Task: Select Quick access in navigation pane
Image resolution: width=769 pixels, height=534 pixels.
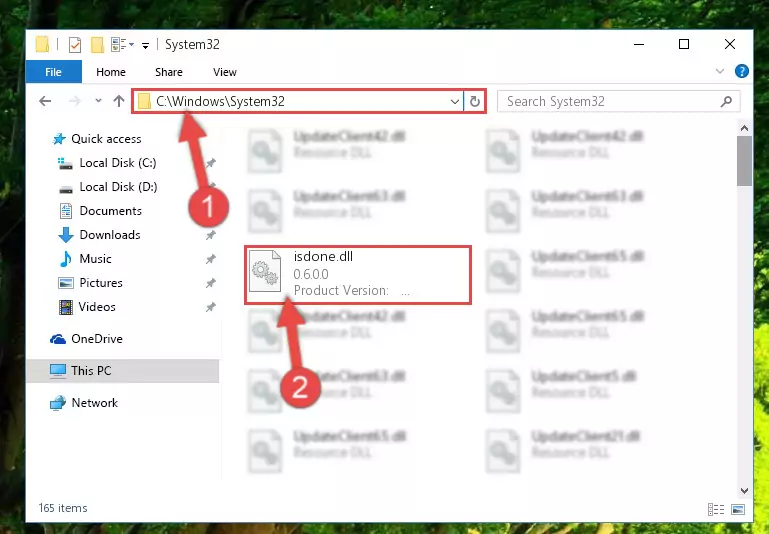Action: coord(106,139)
